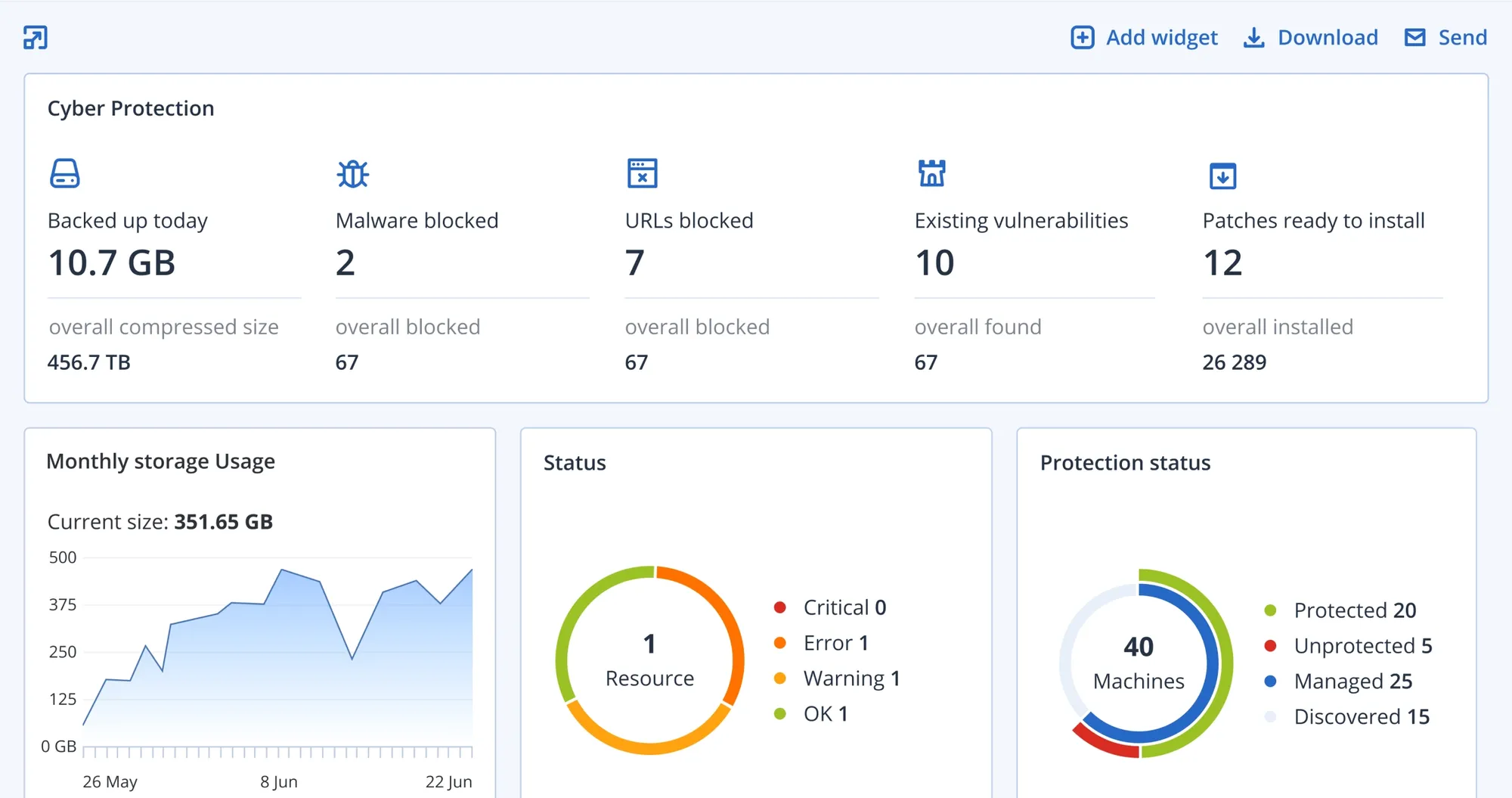This screenshot has width=1512, height=798.
Task: Open the Cyber Protection widget header
Action: [x=131, y=108]
